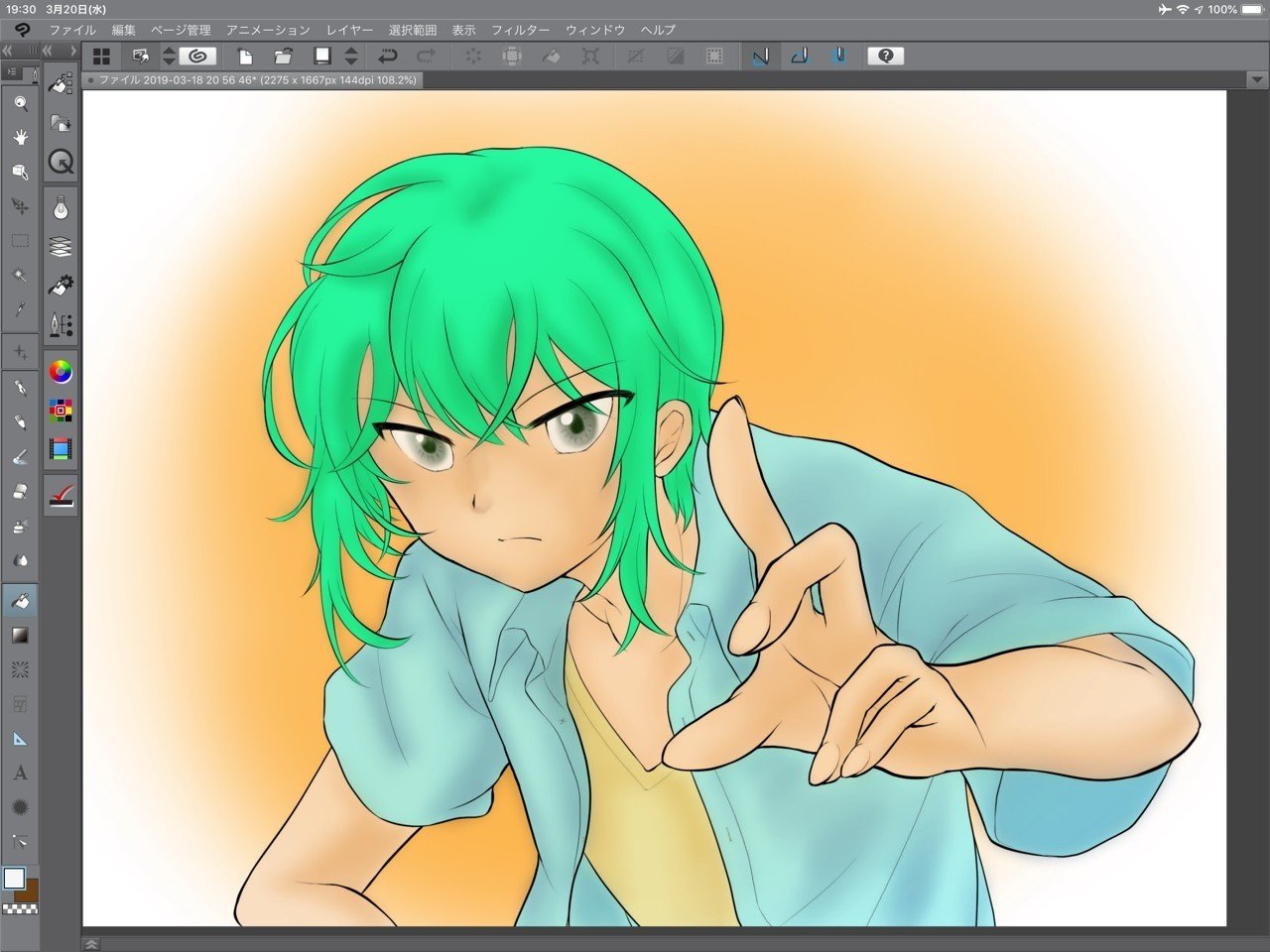Select the Blend droplets tool
The height and width of the screenshot is (952, 1270).
point(19,561)
